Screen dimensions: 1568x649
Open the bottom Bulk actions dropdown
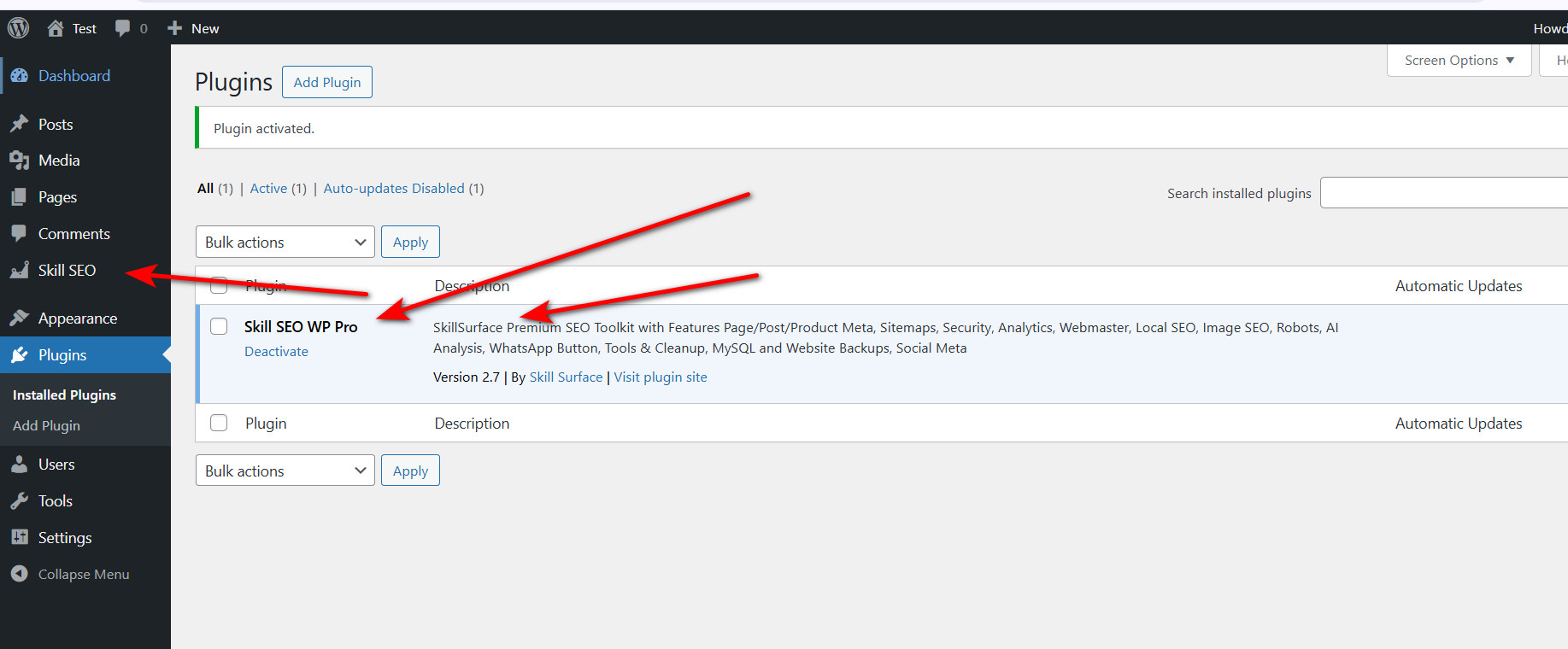tap(285, 471)
